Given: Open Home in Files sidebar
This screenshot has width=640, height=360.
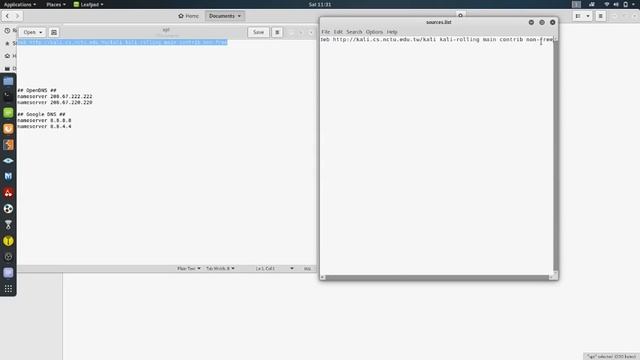Looking at the screenshot, I should [x=11, y=56].
